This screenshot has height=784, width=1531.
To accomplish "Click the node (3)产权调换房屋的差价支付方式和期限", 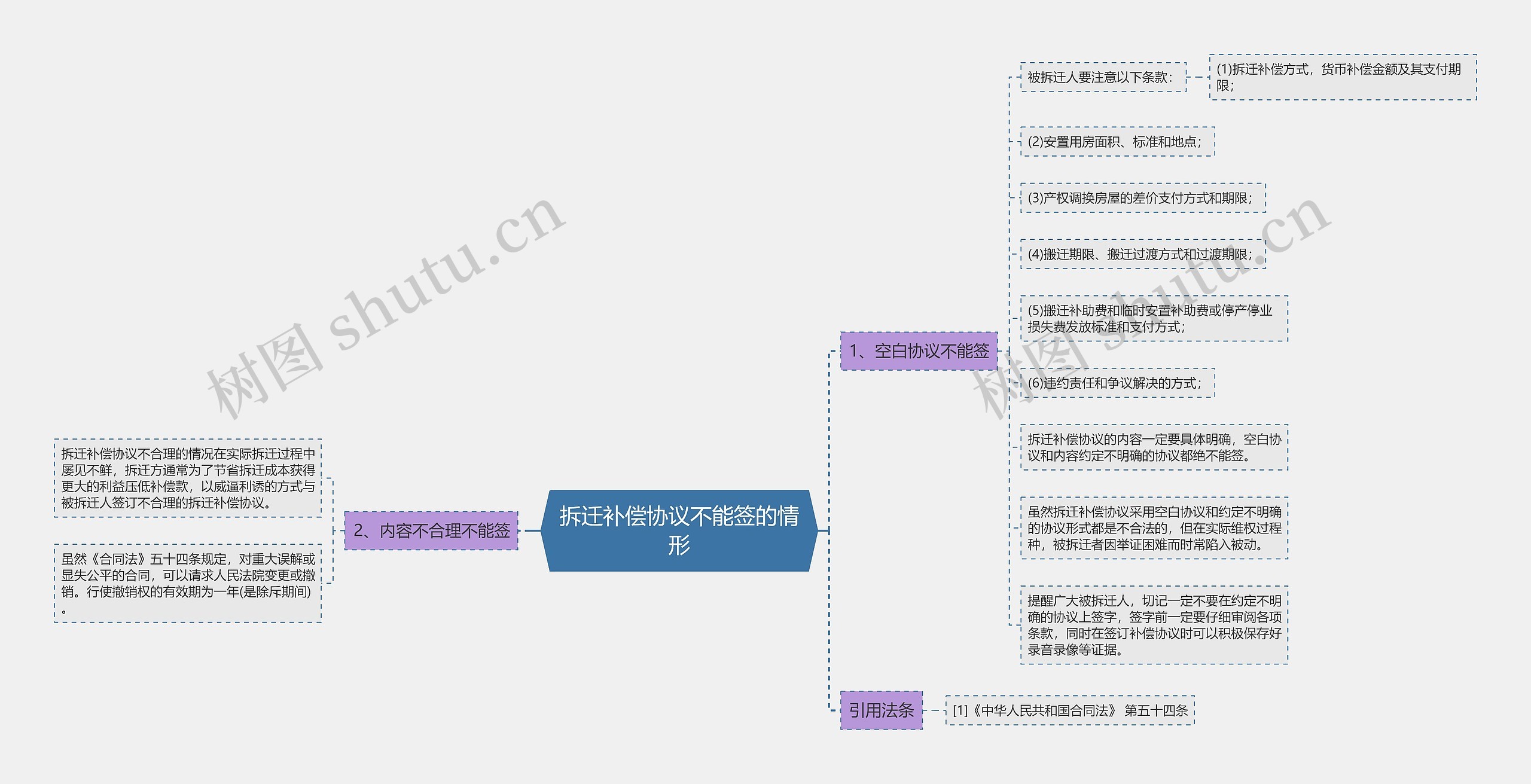I will pos(1143,198).
